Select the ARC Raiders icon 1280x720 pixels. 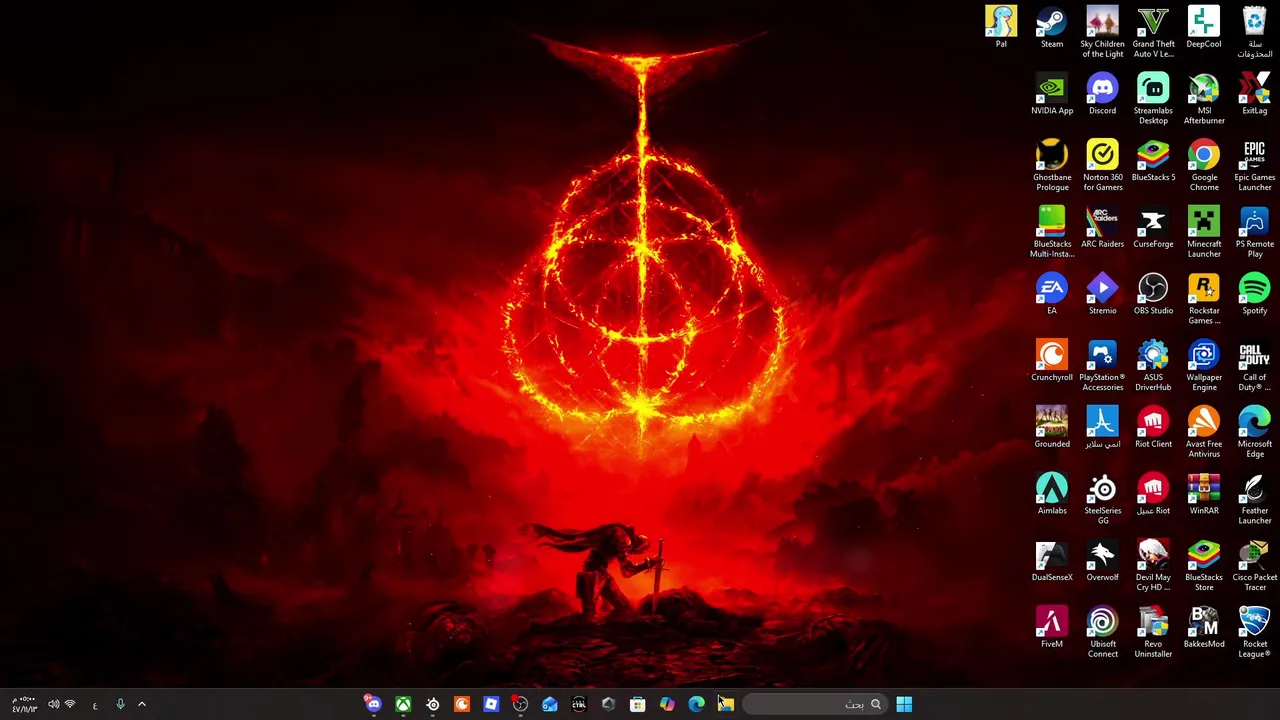click(x=1102, y=229)
